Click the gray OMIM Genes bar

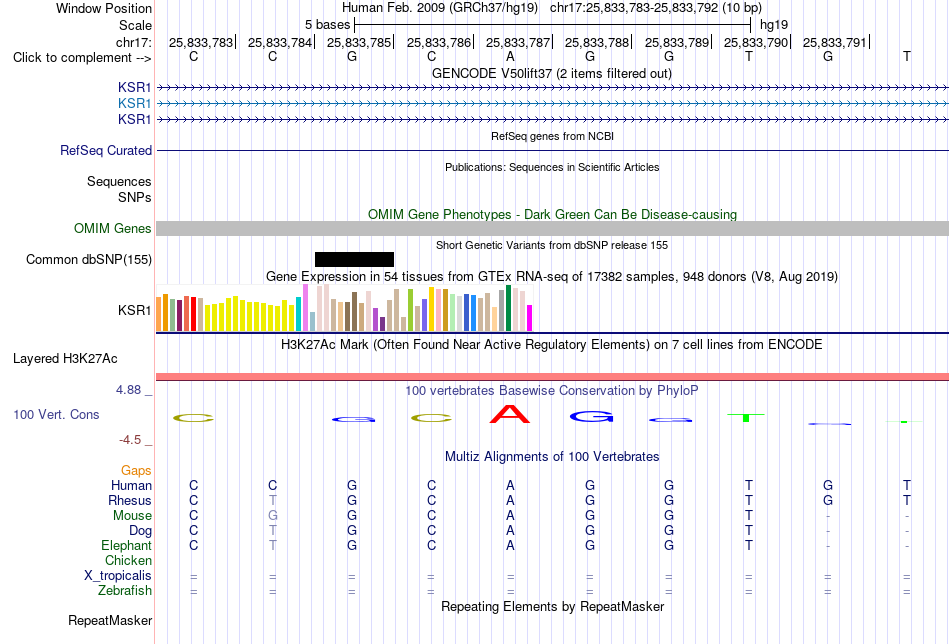(x=552, y=228)
